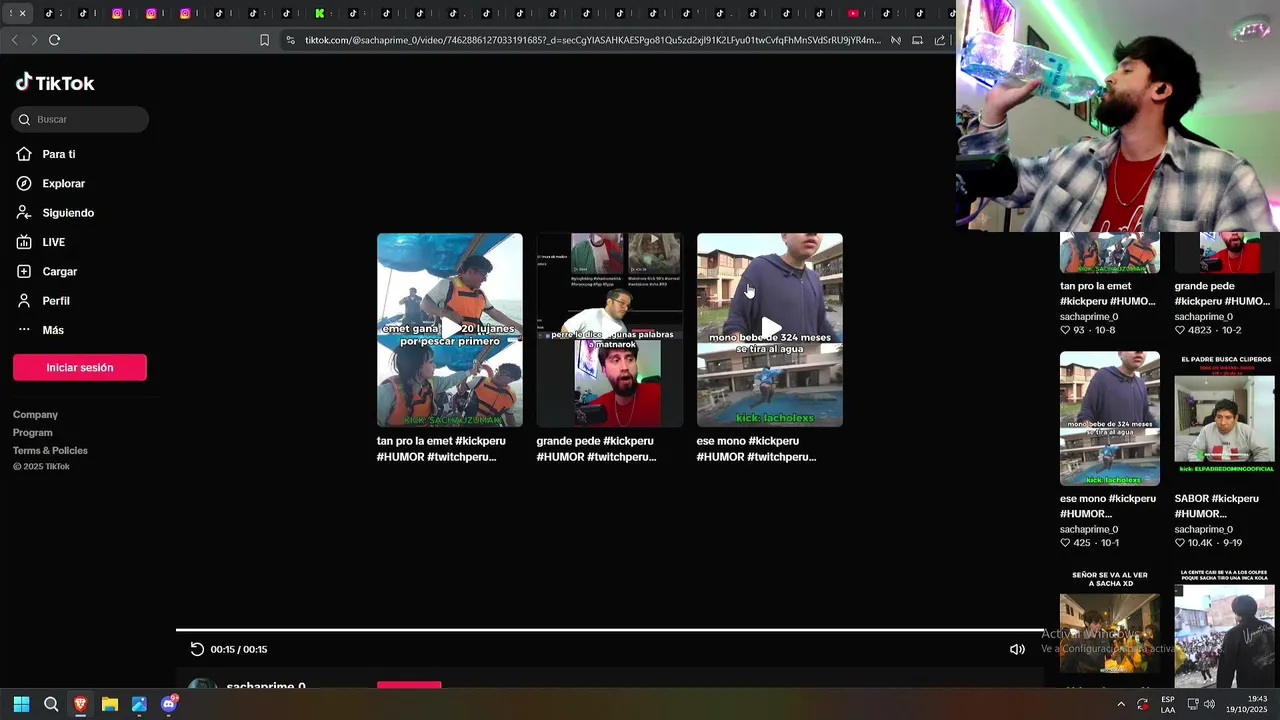Open the Windows Start menu
Viewport: 1280px width, 720px height.
tap(21, 704)
